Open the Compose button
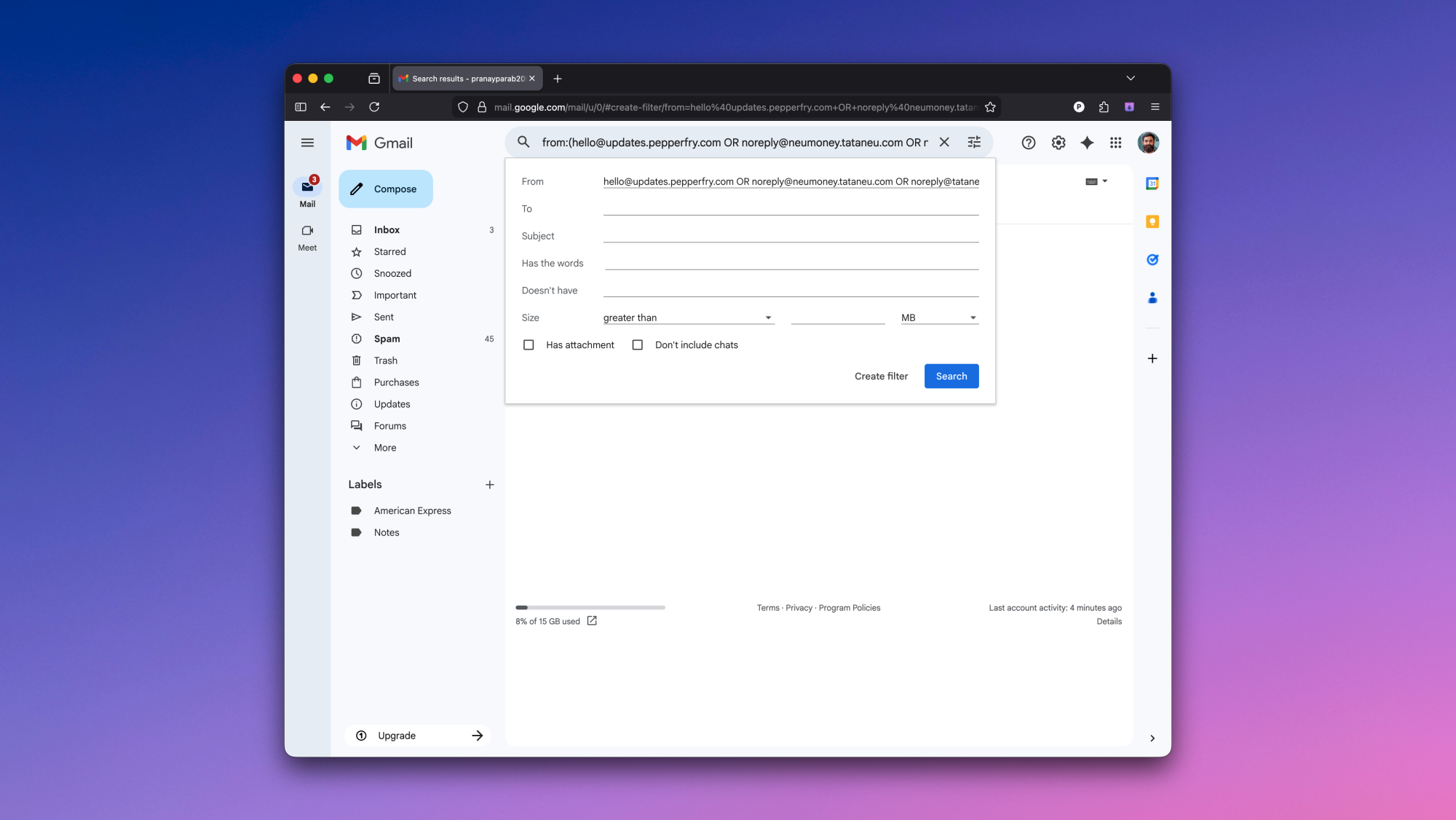 pyautogui.click(x=386, y=189)
